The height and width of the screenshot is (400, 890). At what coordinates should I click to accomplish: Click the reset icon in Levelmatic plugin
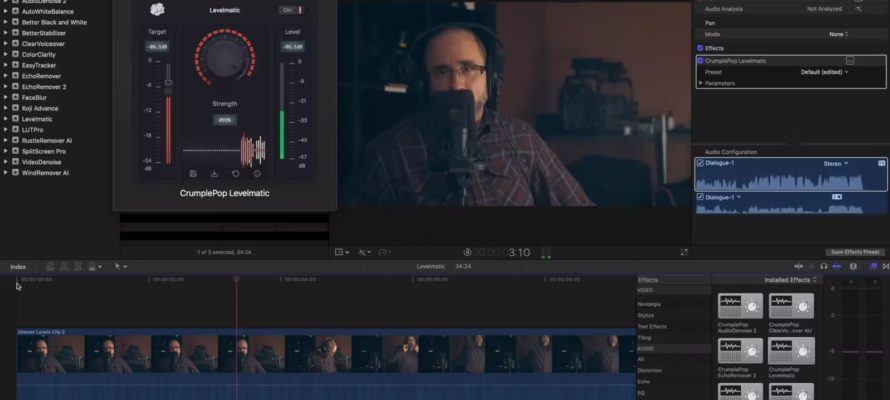click(x=236, y=174)
